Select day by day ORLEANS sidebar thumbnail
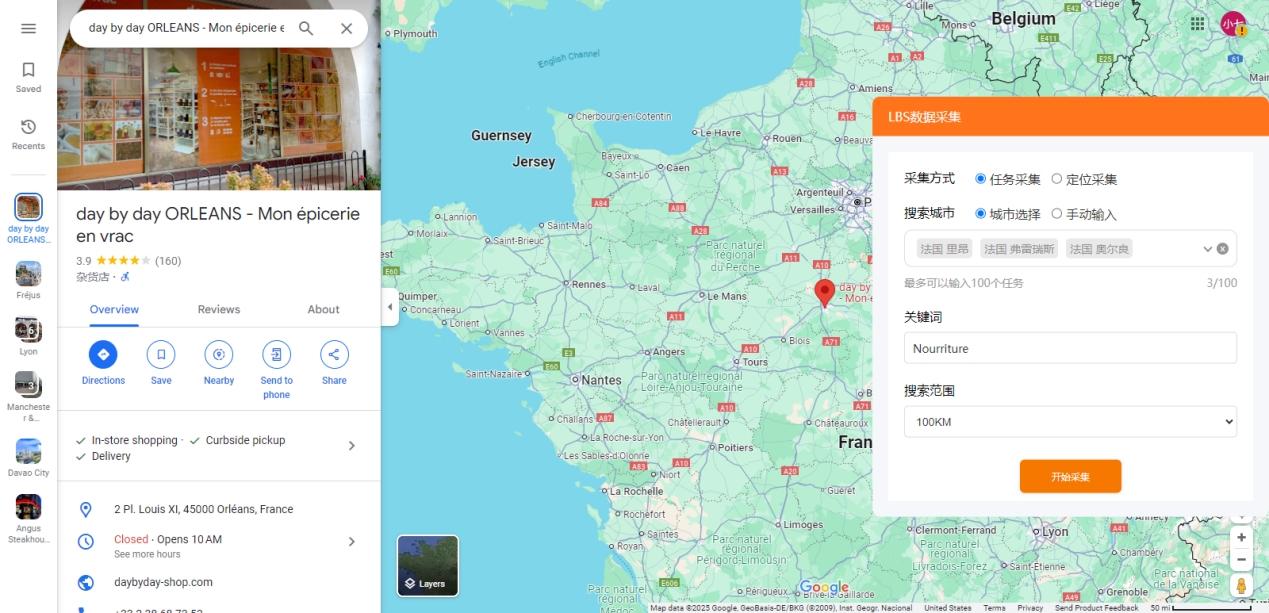Screen dimensions: 1269x613 28,207
